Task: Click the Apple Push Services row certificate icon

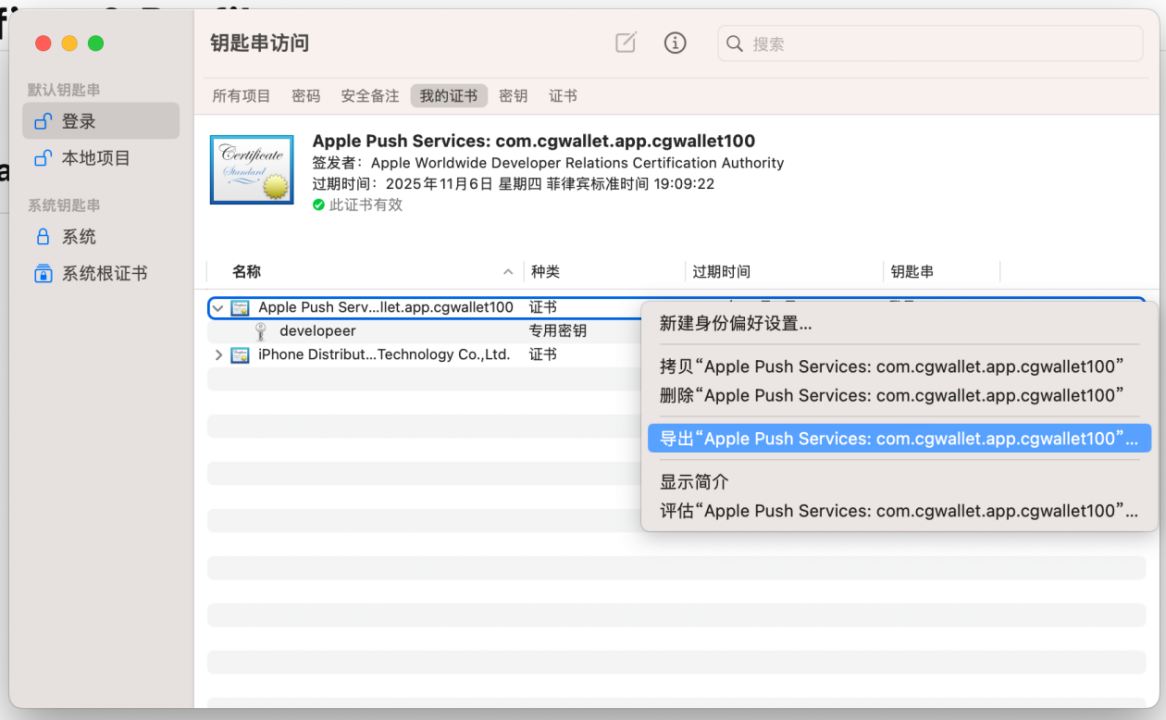Action: click(x=239, y=308)
